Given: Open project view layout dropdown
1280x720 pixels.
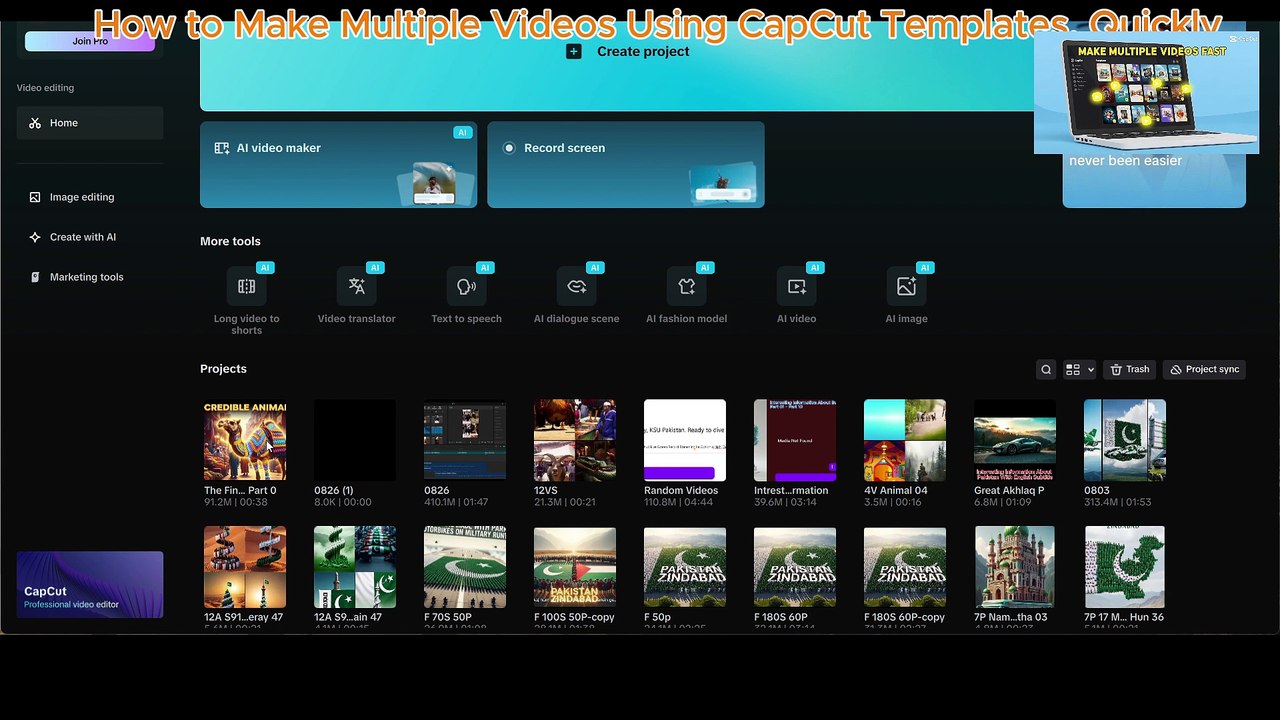Looking at the screenshot, I should 1079,369.
